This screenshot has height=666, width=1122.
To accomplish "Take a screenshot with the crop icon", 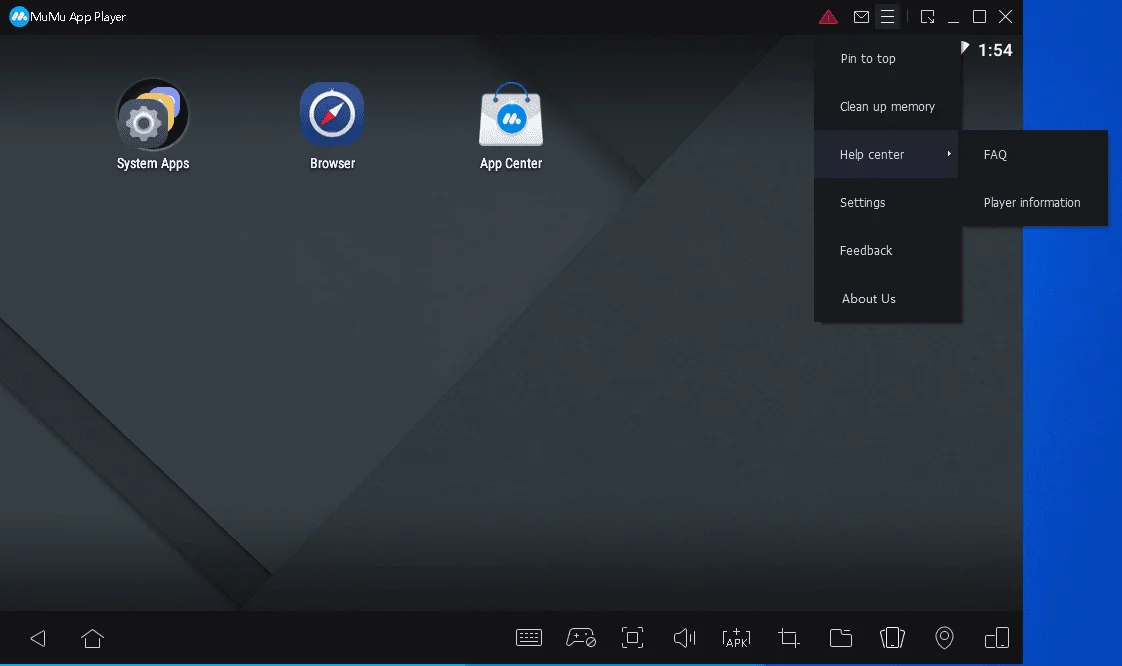I will click(x=788, y=638).
